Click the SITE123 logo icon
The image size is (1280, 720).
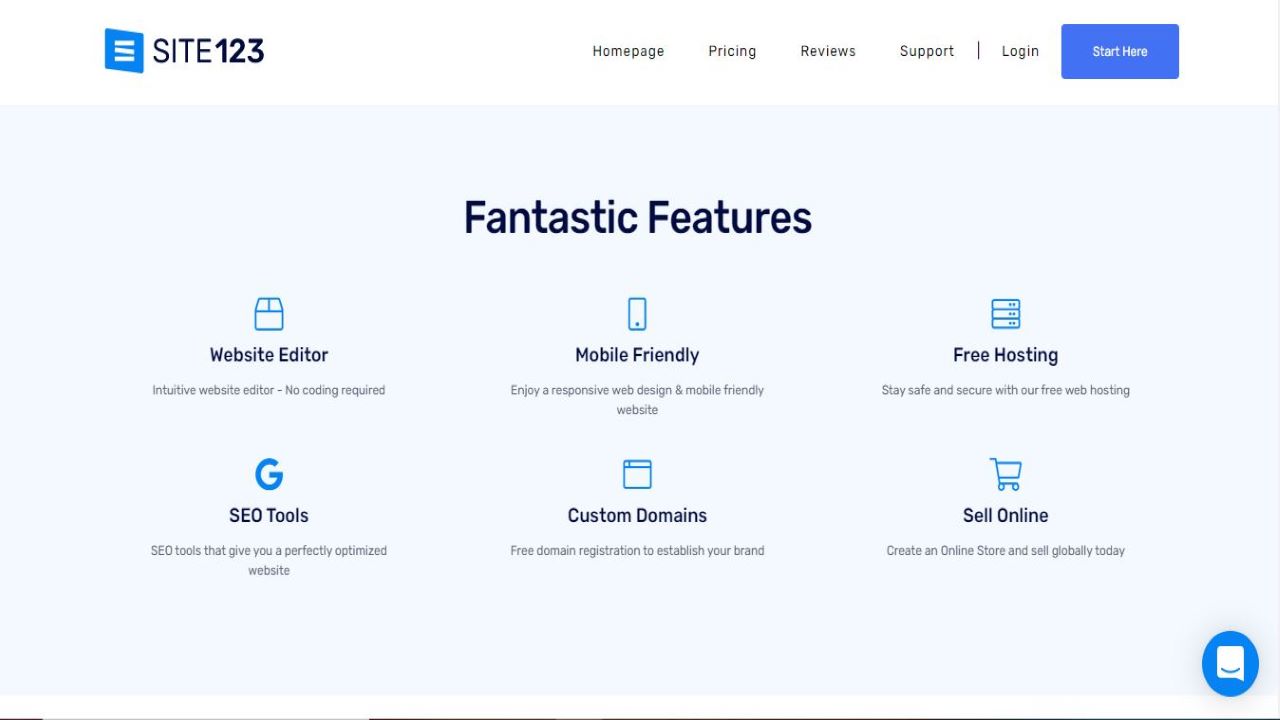pos(122,50)
